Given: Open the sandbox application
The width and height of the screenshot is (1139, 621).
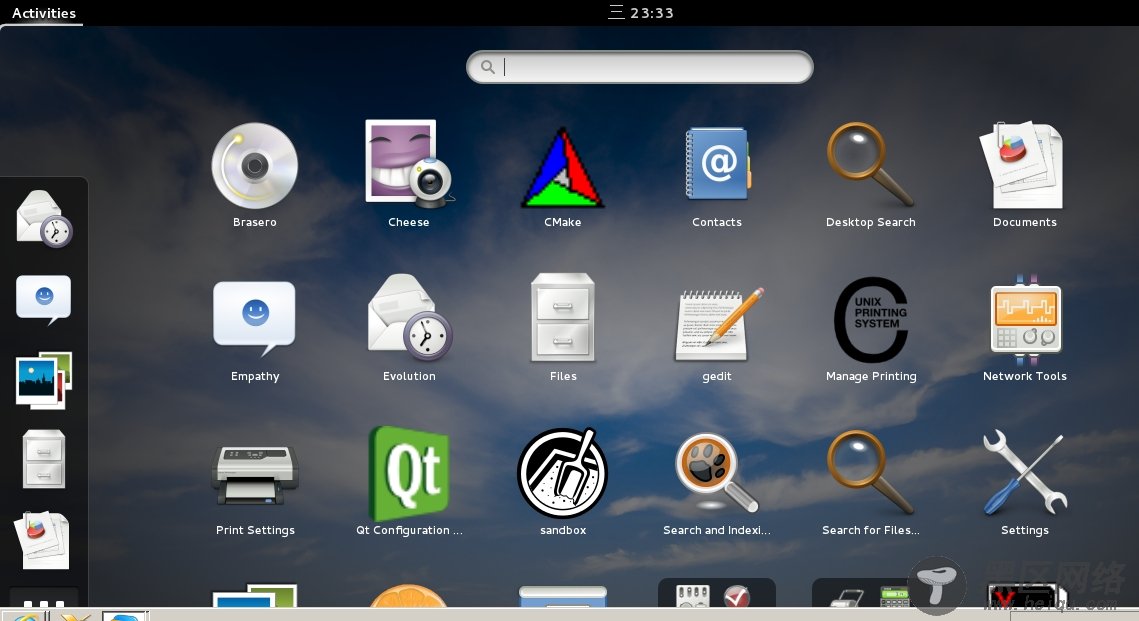Looking at the screenshot, I should pyautogui.click(x=562, y=473).
